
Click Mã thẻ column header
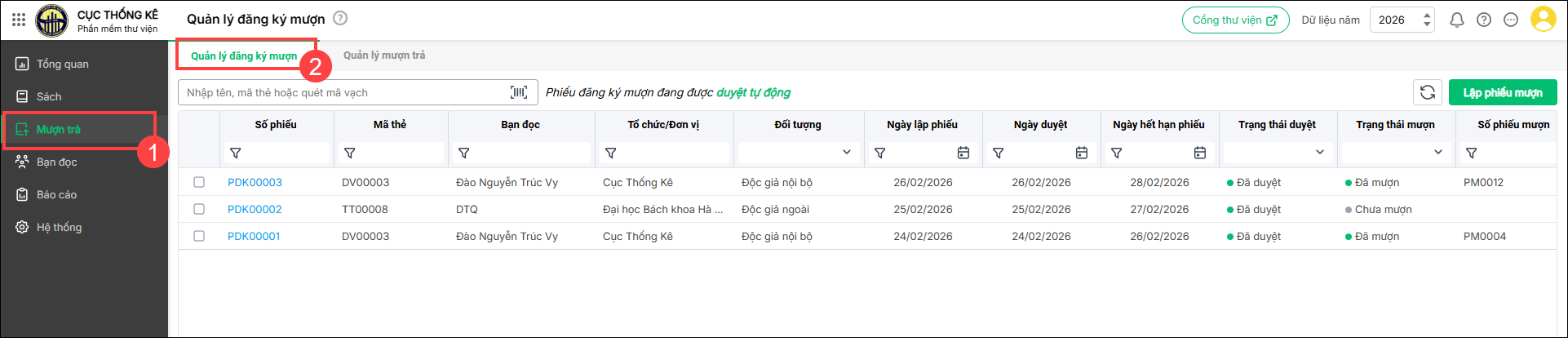point(390,124)
